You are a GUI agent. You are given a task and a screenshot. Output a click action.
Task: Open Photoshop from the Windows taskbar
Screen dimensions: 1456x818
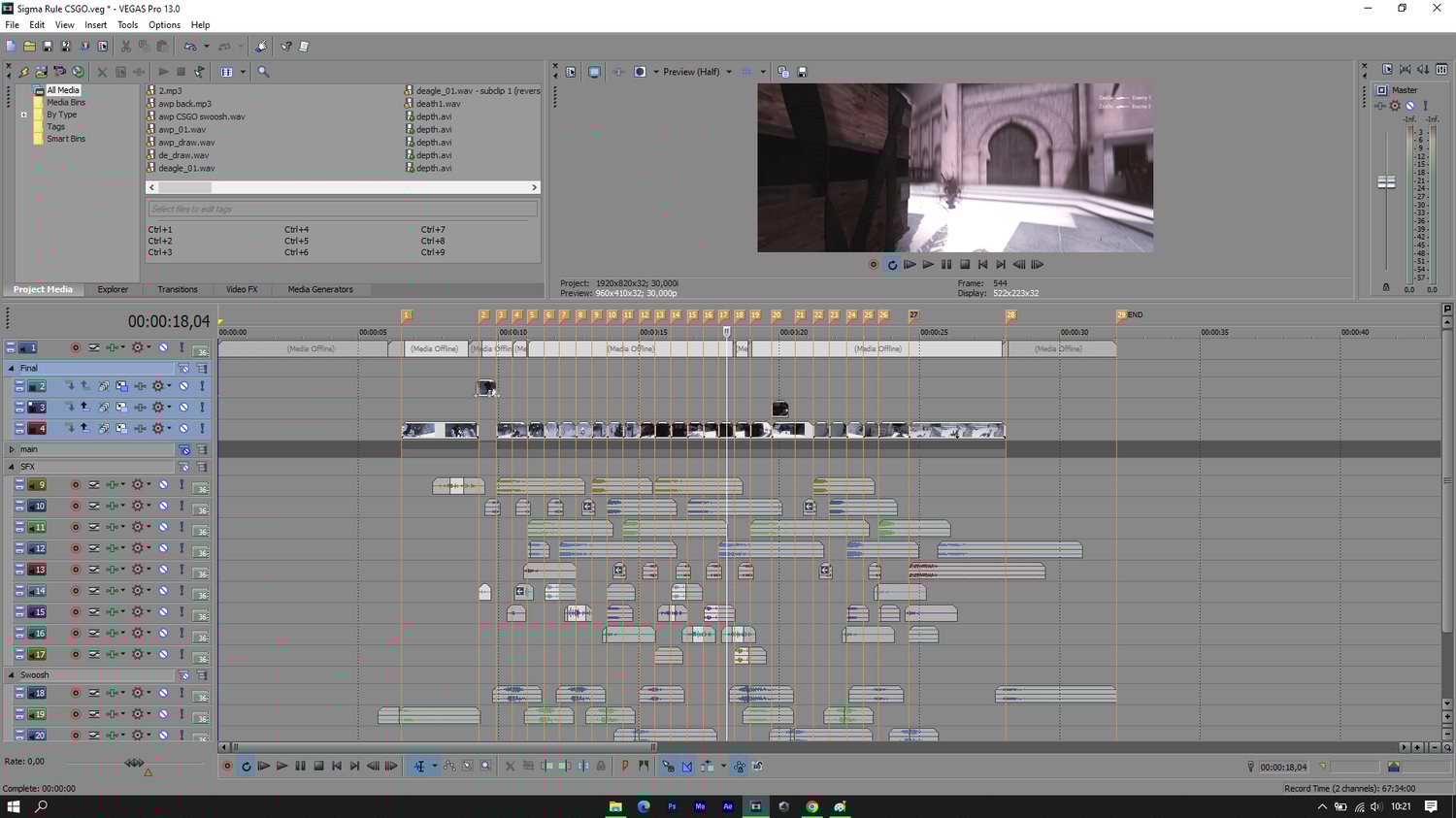pyautogui.click(x=672, y=806)
